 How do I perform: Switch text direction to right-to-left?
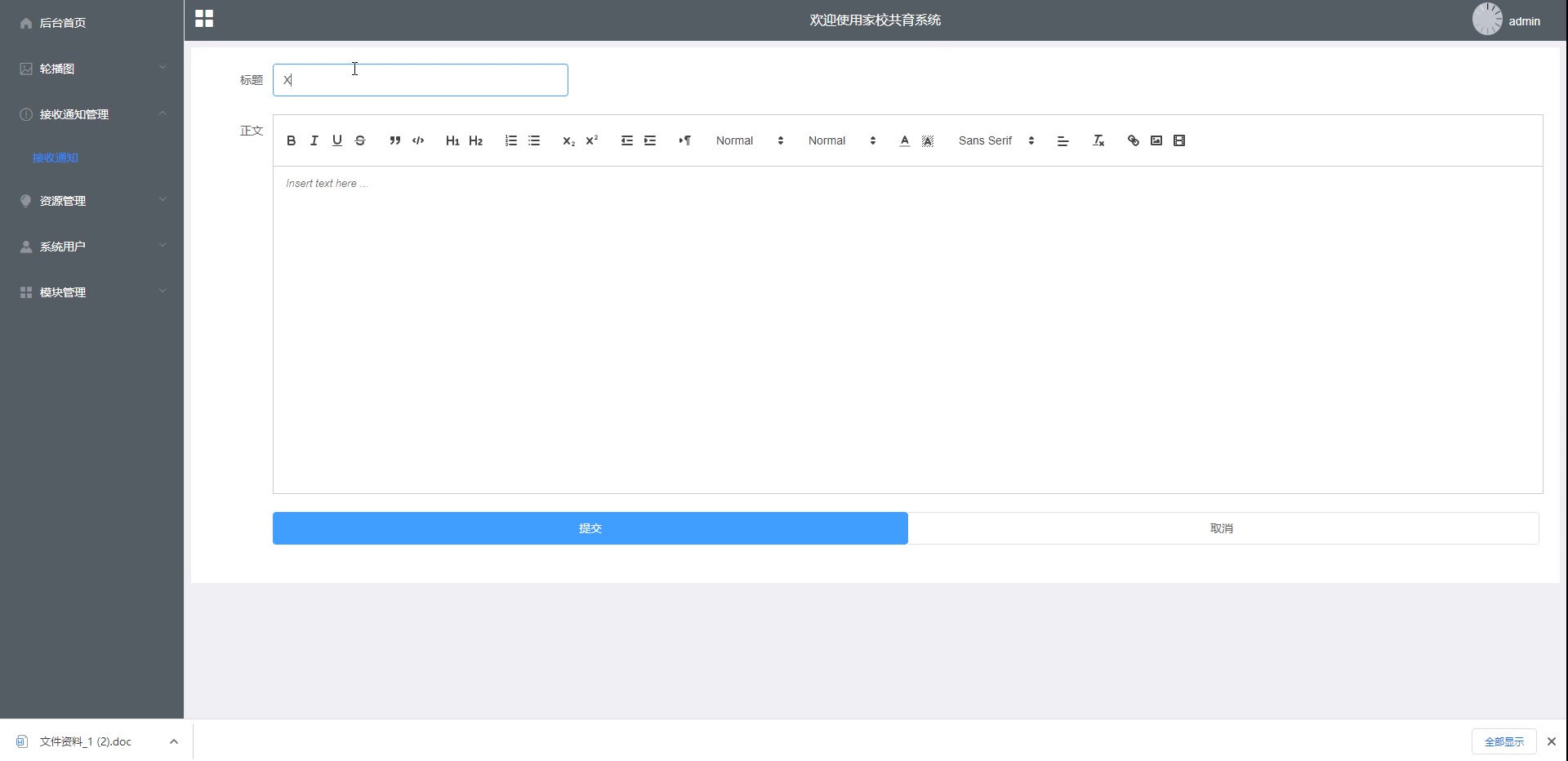point(685,140)
